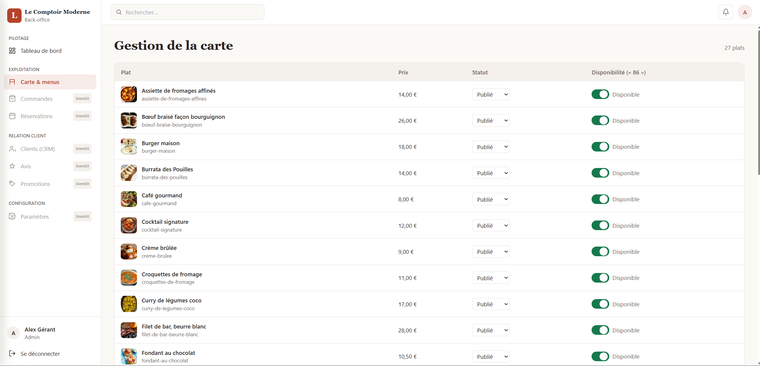
Task: Click the Prix column header
Action: point(403,73)
